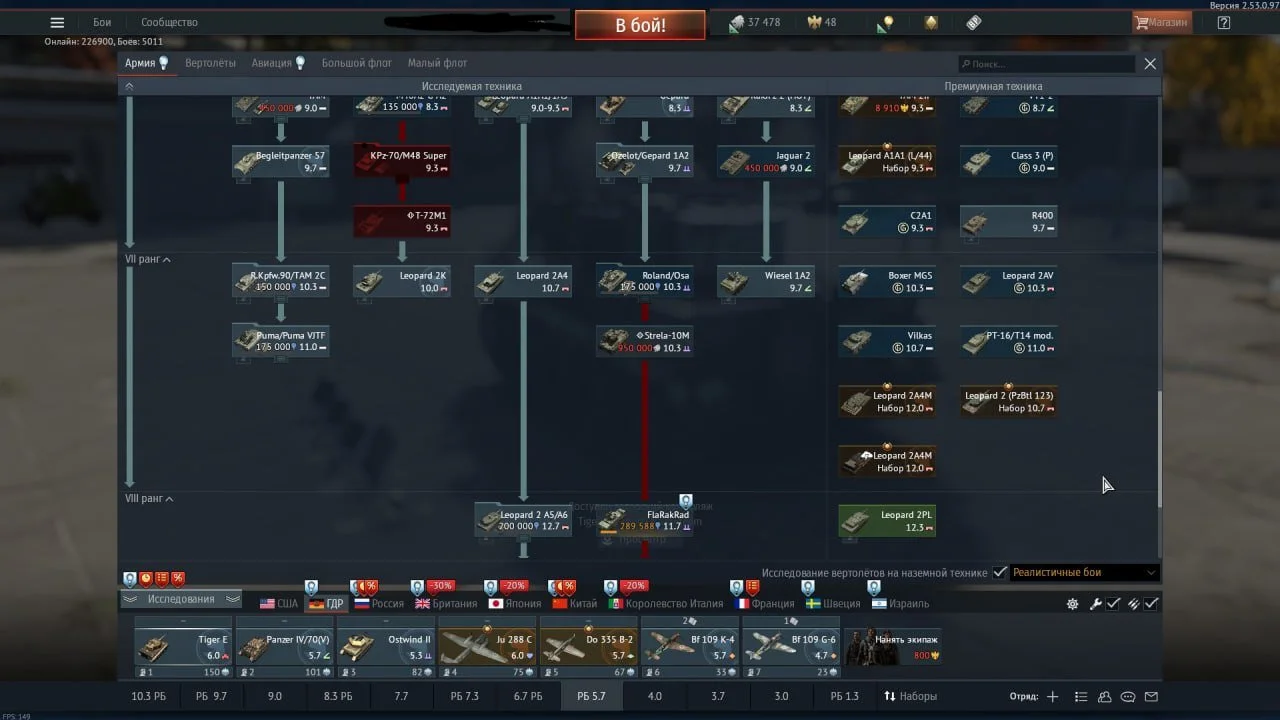Screen dimensions: 1280x720
Task: Click the gear settings icon above crew slots
Action: point(1073,604)
